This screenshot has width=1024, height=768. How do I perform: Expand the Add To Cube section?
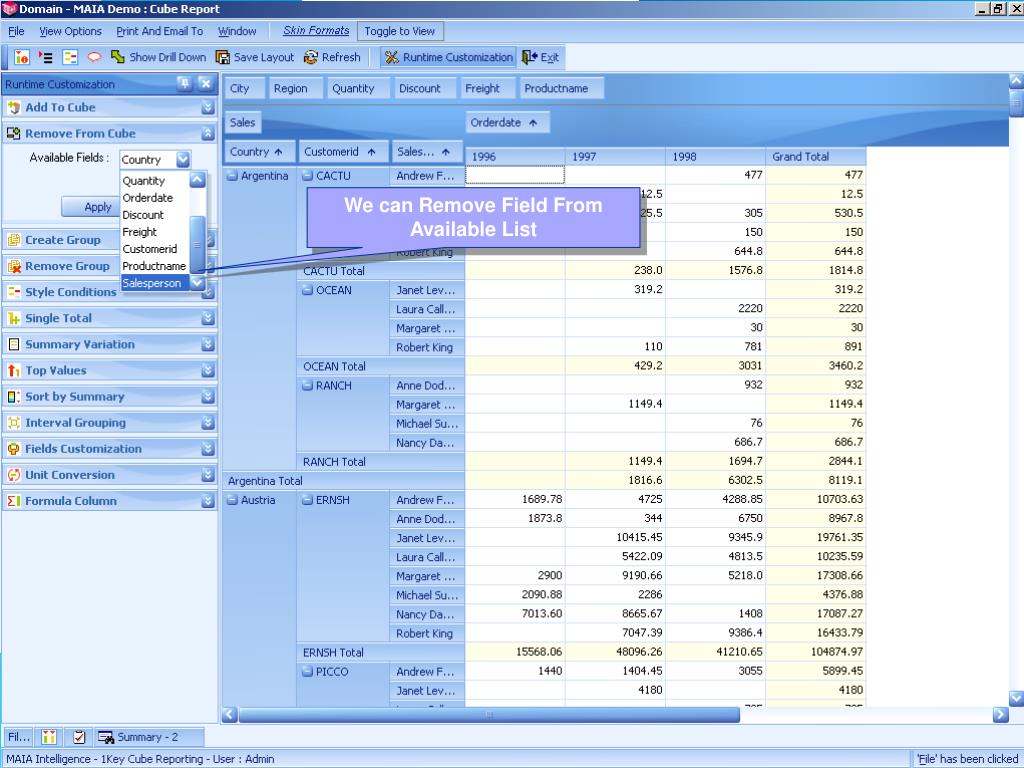[x=208, y=108]
